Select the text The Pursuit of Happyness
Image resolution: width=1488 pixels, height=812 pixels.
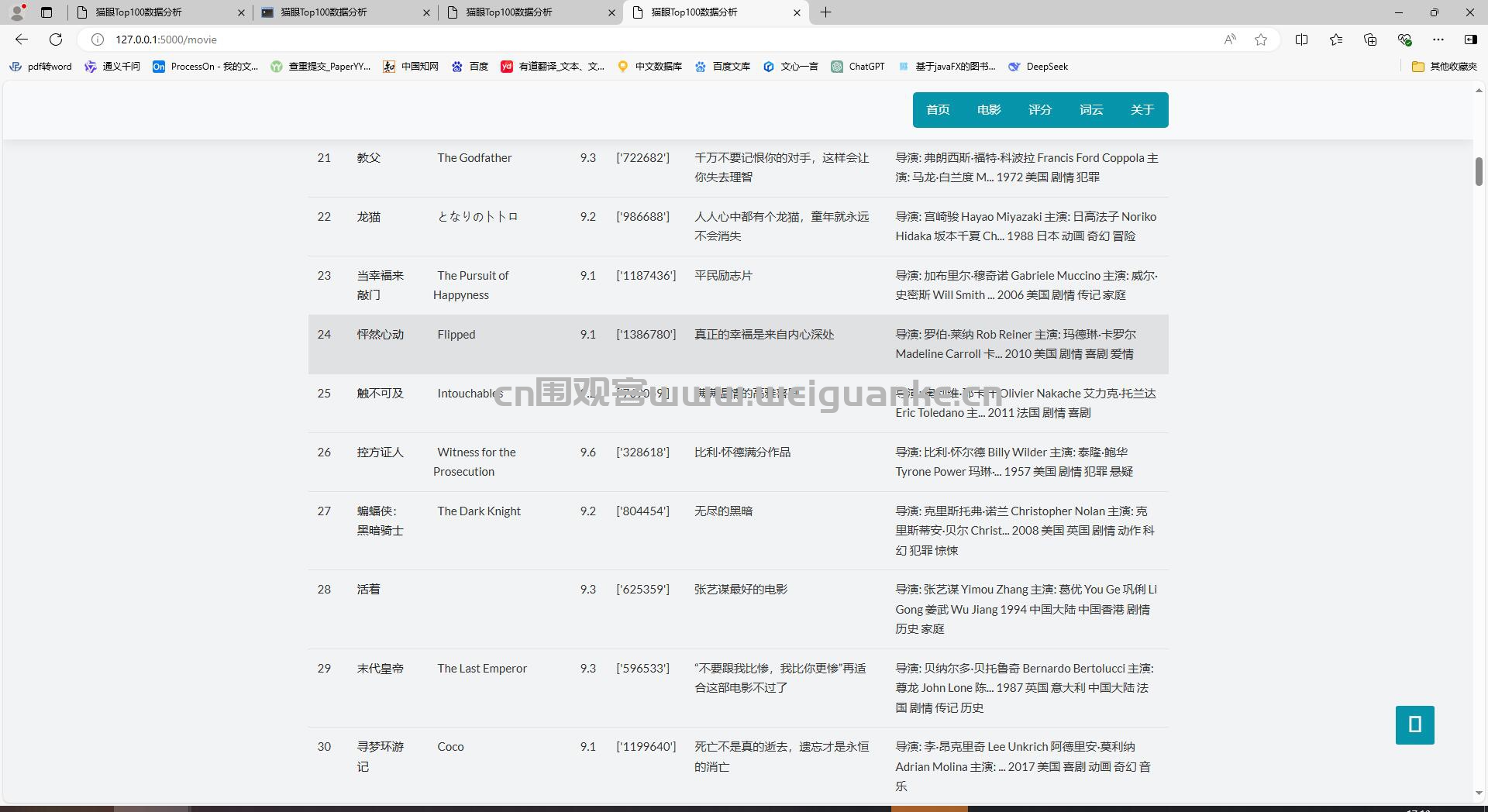tap(471, 285)
